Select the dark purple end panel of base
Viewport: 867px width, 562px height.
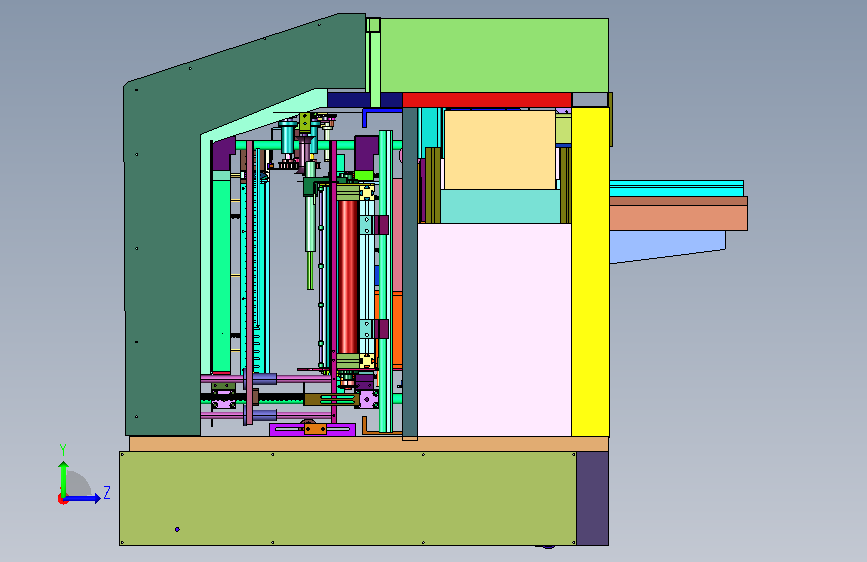[x=592, y=498]
